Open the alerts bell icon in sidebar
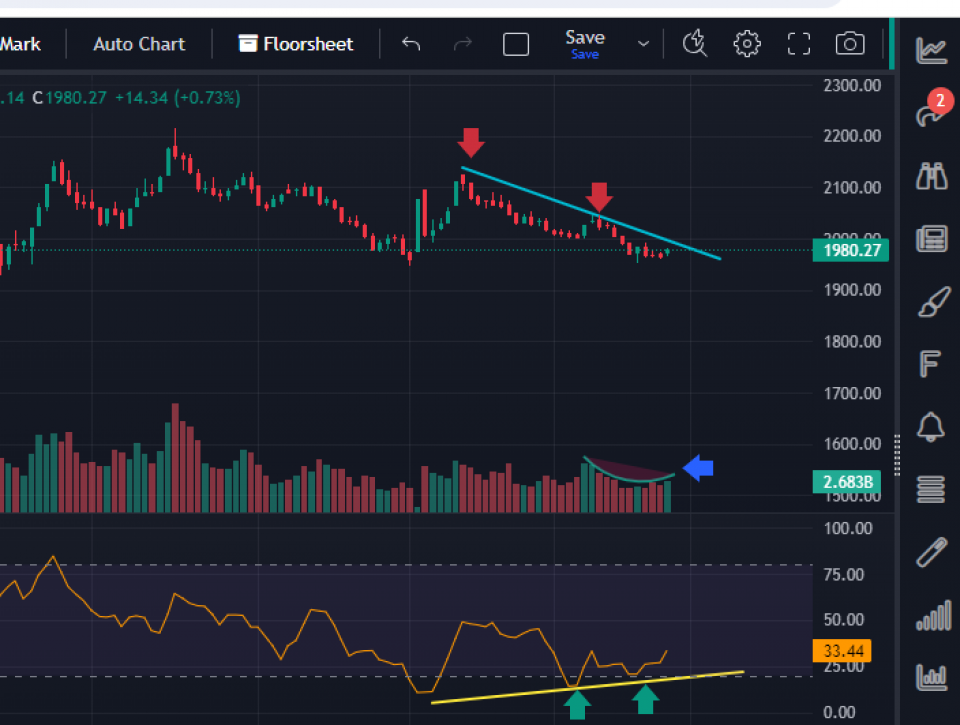The width and height of the screenshot is (960, 725). (931, 427)
